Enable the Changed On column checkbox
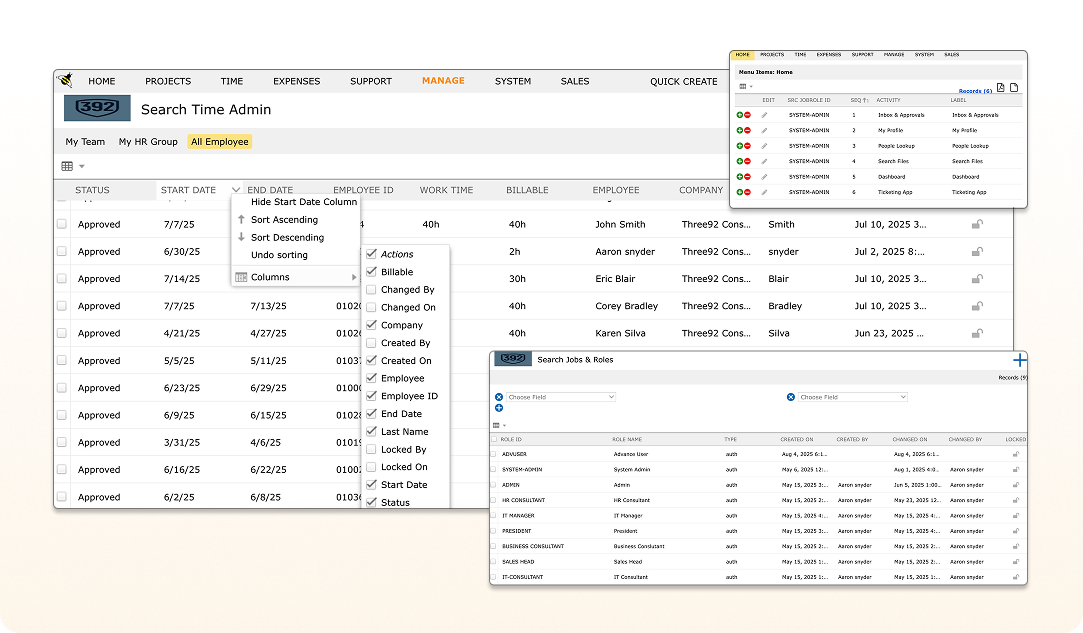This screenshot has width=1083, height=633. click(372, 308)
